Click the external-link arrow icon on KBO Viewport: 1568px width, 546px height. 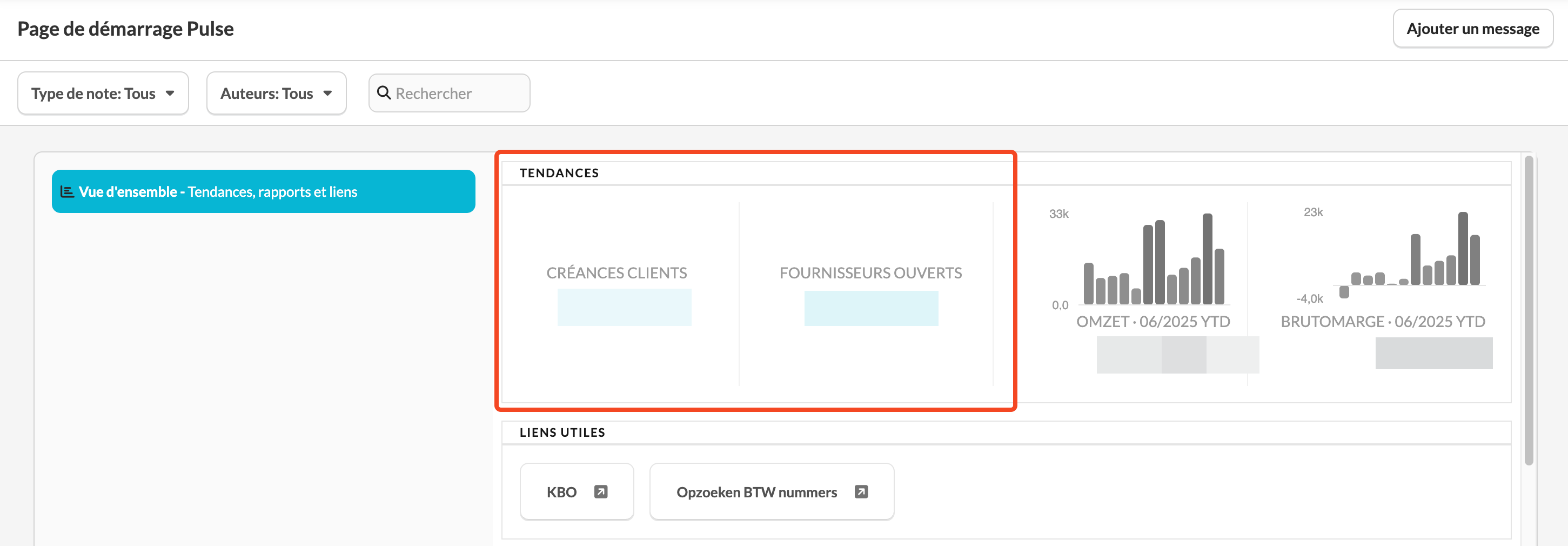601,491
